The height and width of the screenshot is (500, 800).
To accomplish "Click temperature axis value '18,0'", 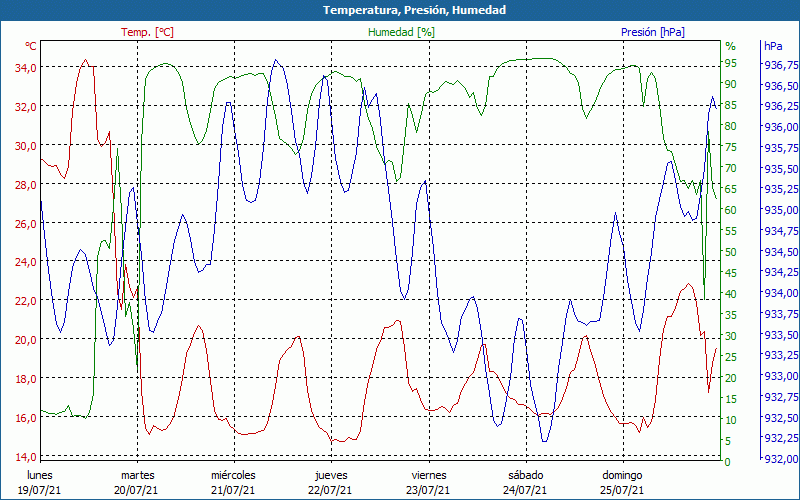I will point(25,379).
